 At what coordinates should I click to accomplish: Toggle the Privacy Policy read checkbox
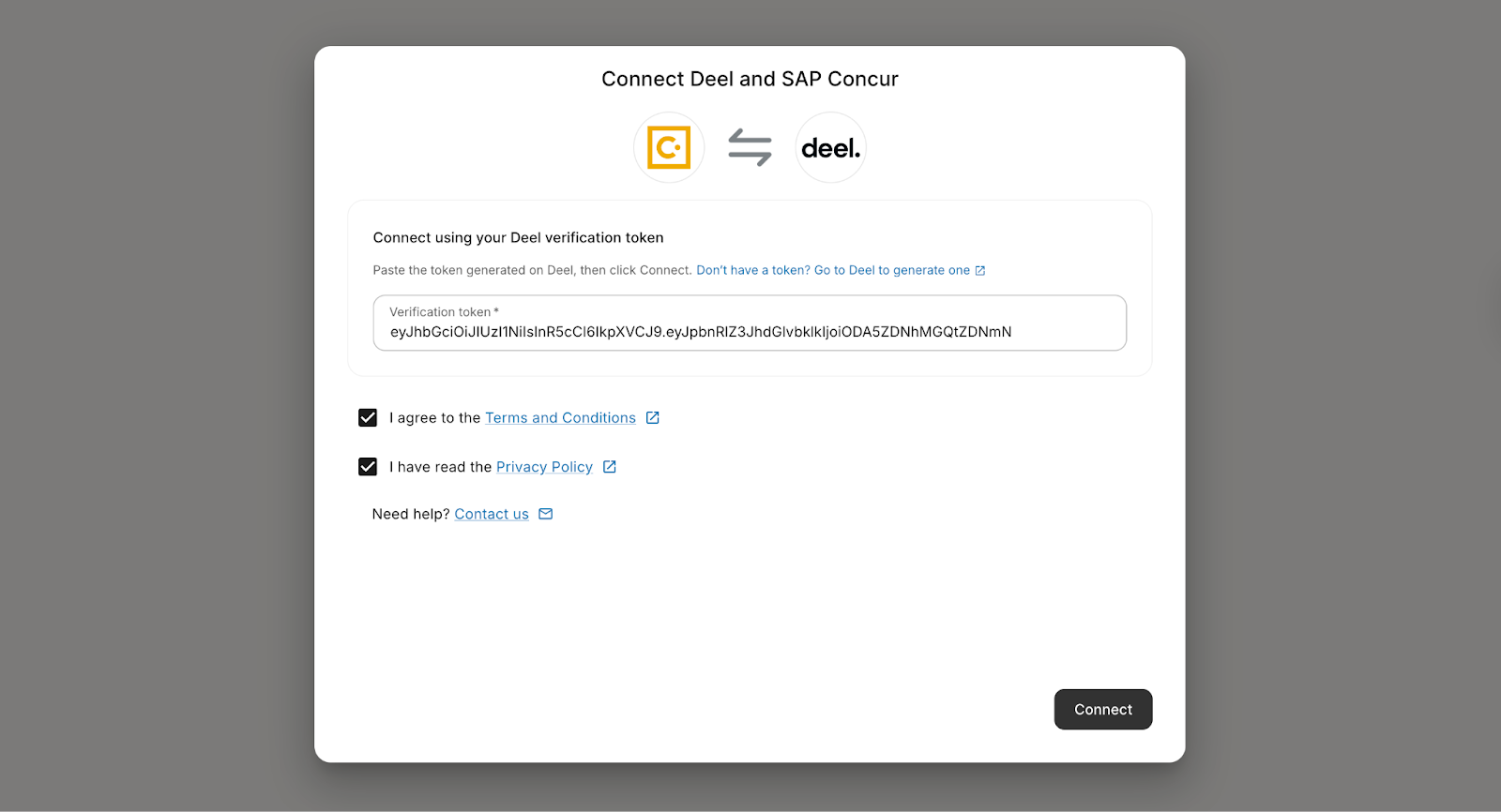point(368,467)
